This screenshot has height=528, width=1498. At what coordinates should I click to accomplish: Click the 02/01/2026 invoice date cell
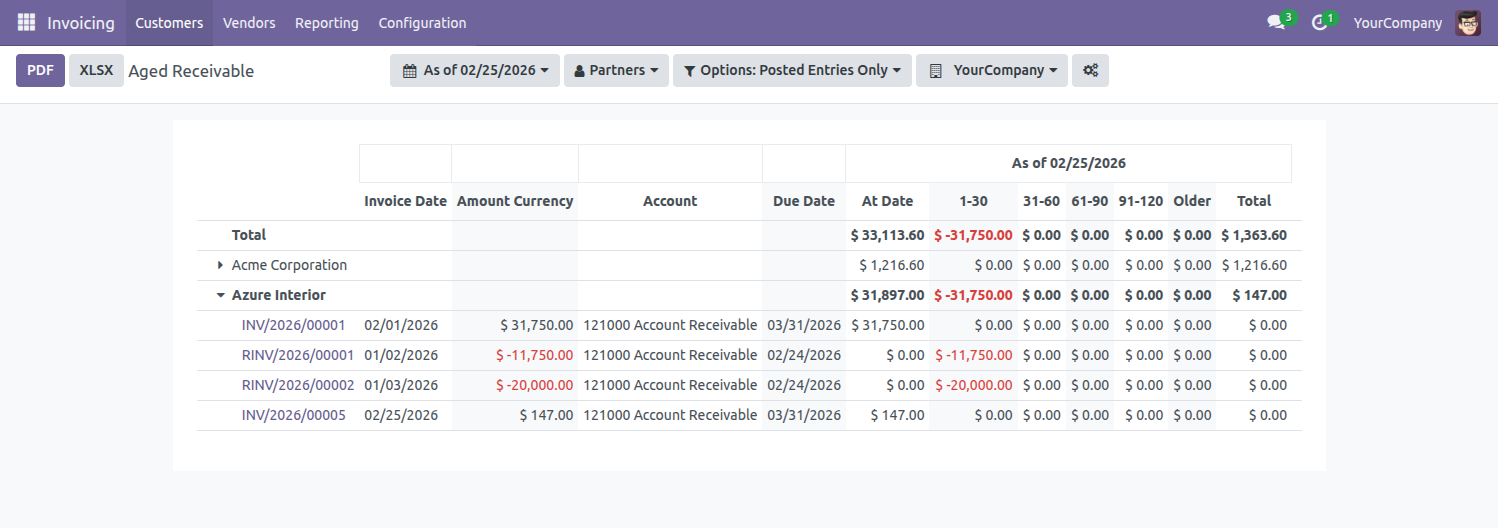(x=401, y=325)
